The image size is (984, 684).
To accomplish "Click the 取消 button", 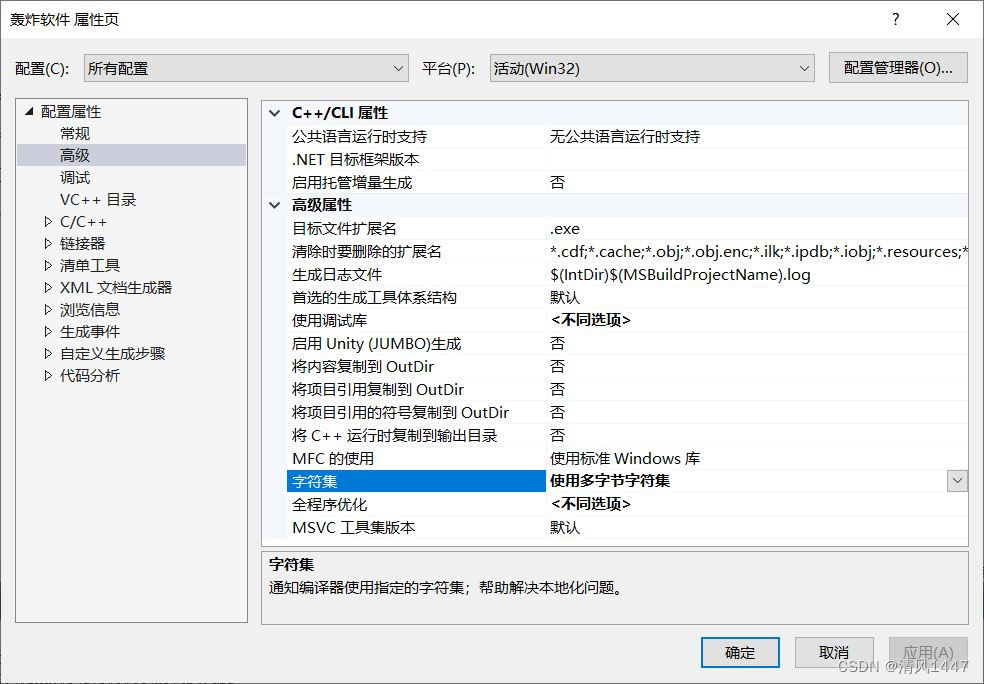I will tap(834, 652).
